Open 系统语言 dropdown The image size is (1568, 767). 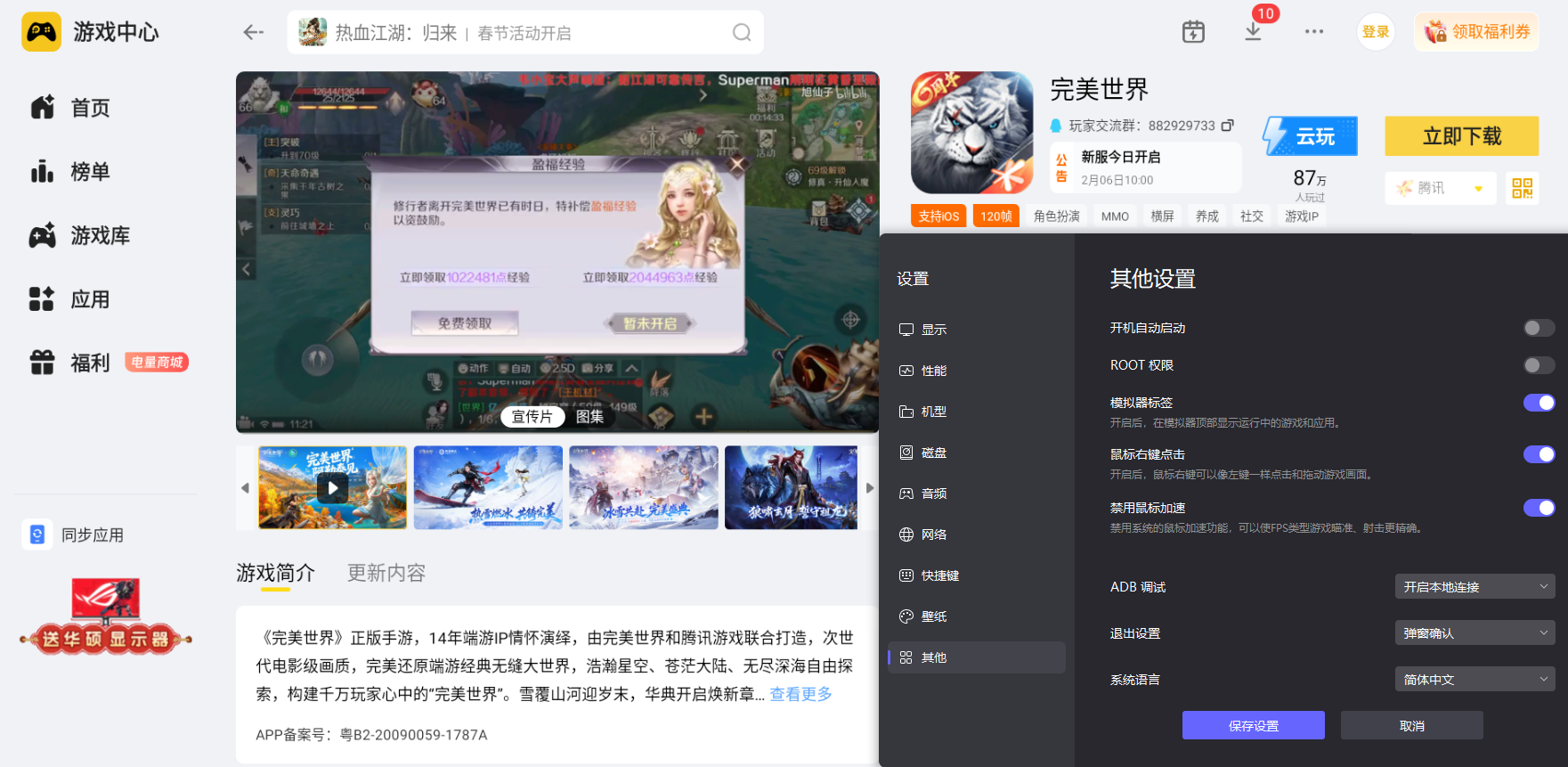pos(1475,680)
